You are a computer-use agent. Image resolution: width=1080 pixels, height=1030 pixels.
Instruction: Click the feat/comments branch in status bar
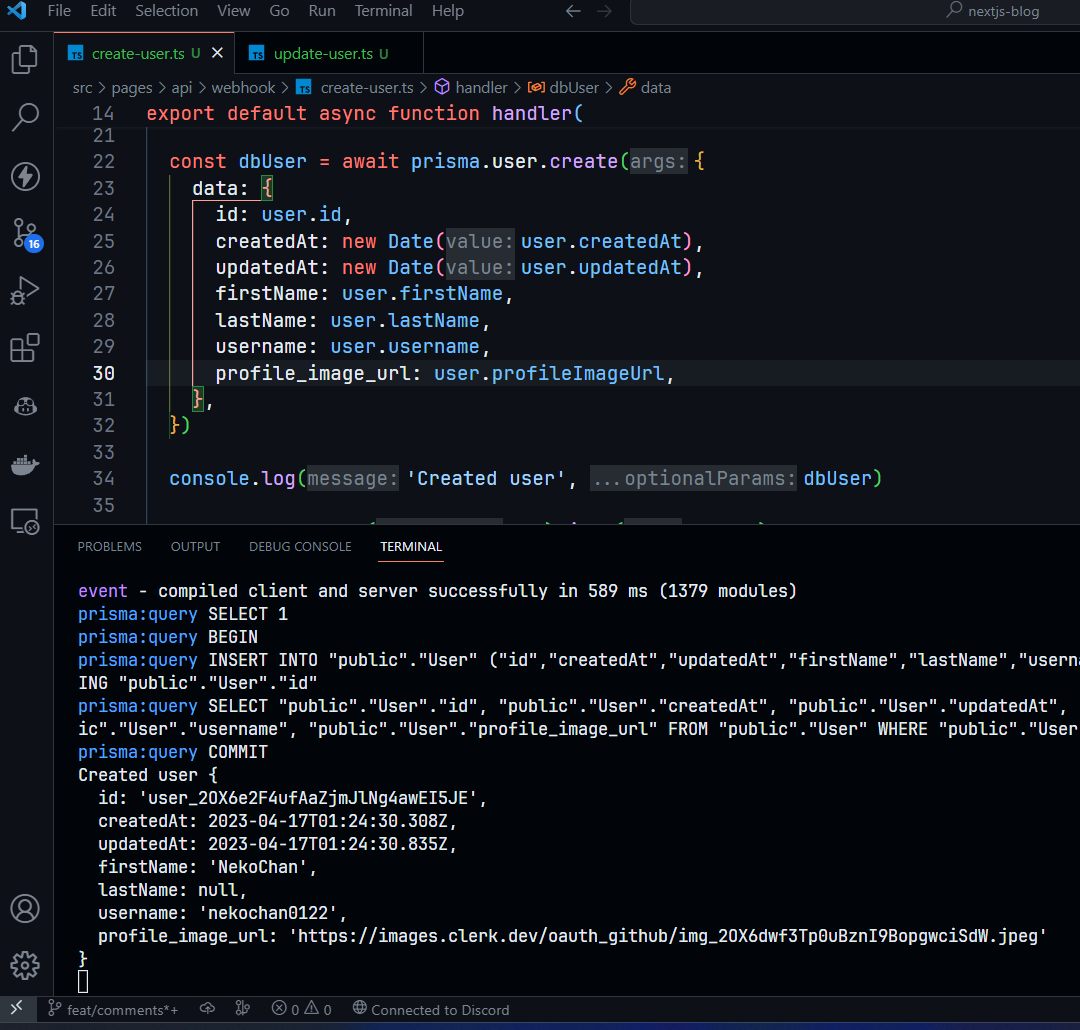click(113, 1009)
